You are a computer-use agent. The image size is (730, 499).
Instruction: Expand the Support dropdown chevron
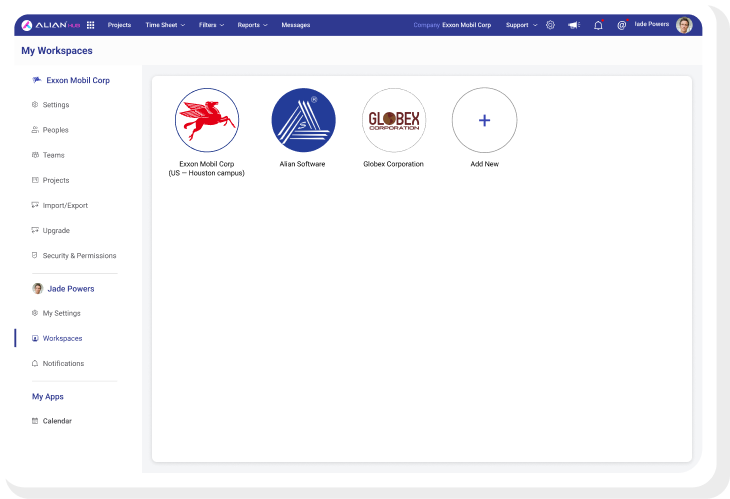[x=535, y=25]
